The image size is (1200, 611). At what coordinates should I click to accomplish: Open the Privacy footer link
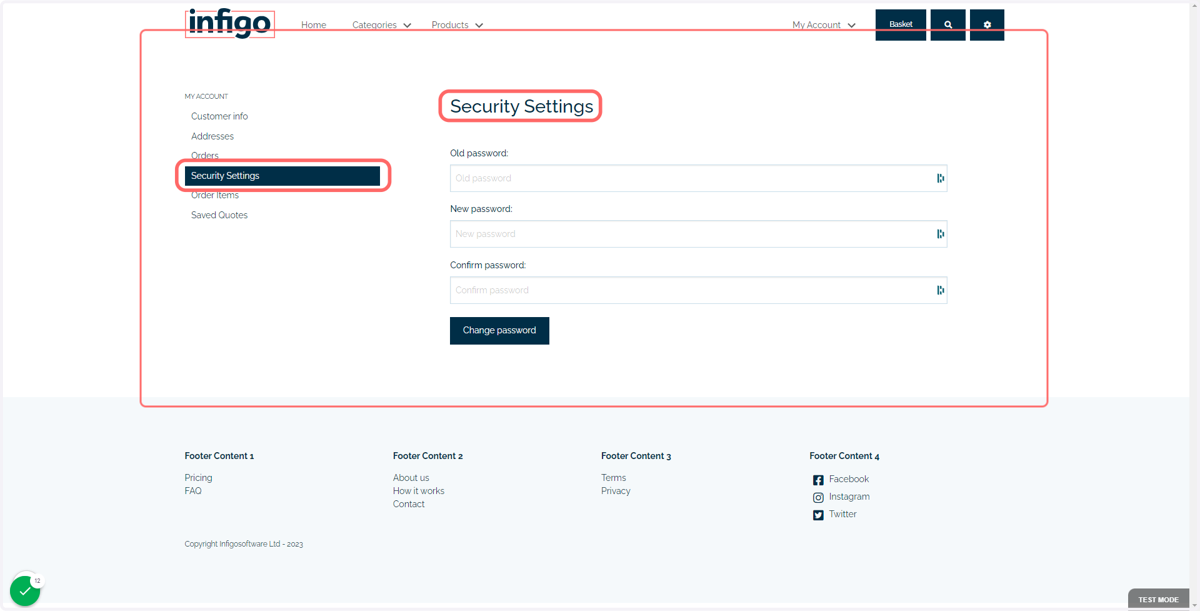pos(616,491)
